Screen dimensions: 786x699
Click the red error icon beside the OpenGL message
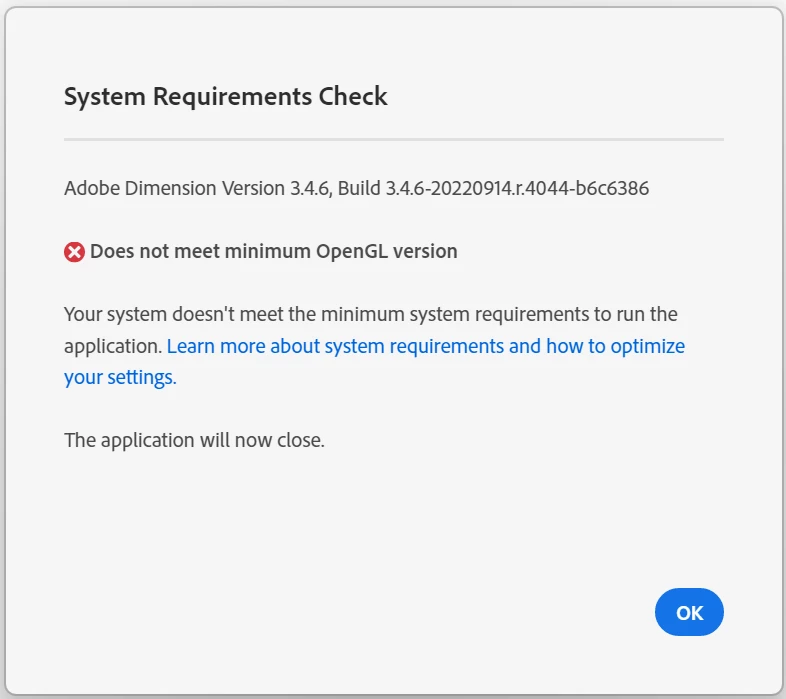pos(74,252)
